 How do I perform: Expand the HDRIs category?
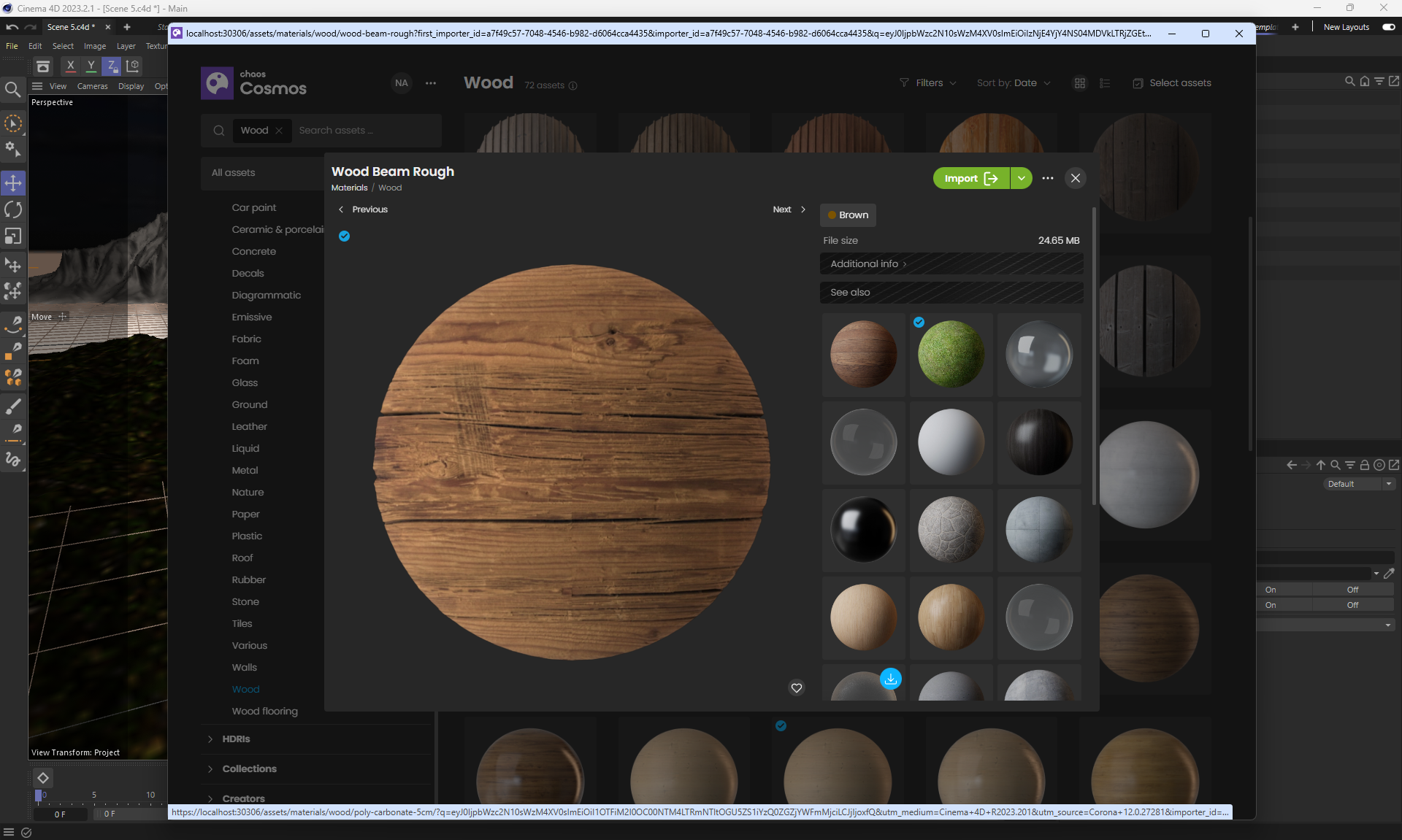click(x=236, y=739)
